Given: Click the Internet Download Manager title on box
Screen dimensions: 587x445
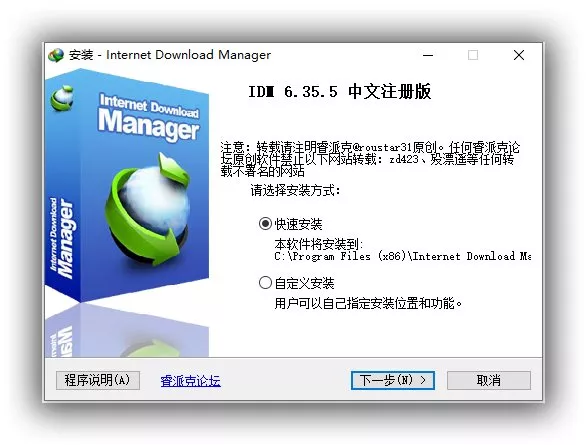Looking at the screenshot, I should click(x=149, y=118).
